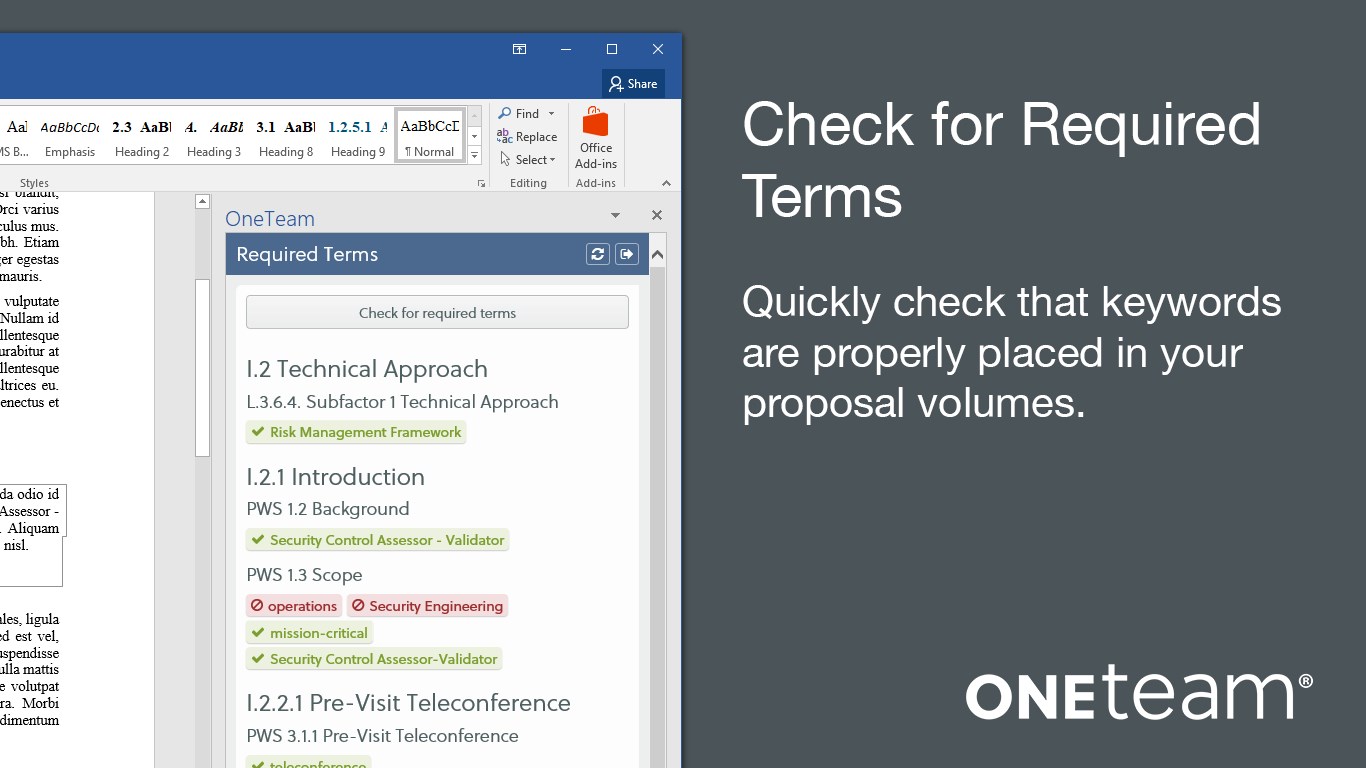Viewport: 1366px width, 768px height.
Task: Click the document scrollbar up arrow
Action: pyautogui.click(x=202, y=201)
